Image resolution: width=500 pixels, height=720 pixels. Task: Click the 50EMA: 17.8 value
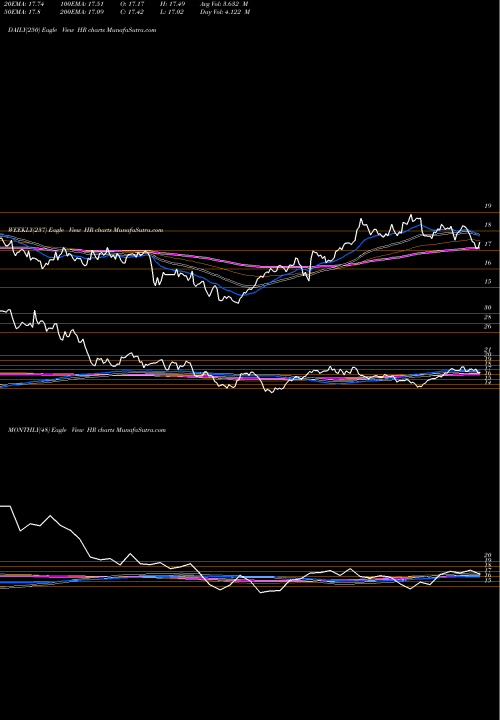click(x=22, y=12)
